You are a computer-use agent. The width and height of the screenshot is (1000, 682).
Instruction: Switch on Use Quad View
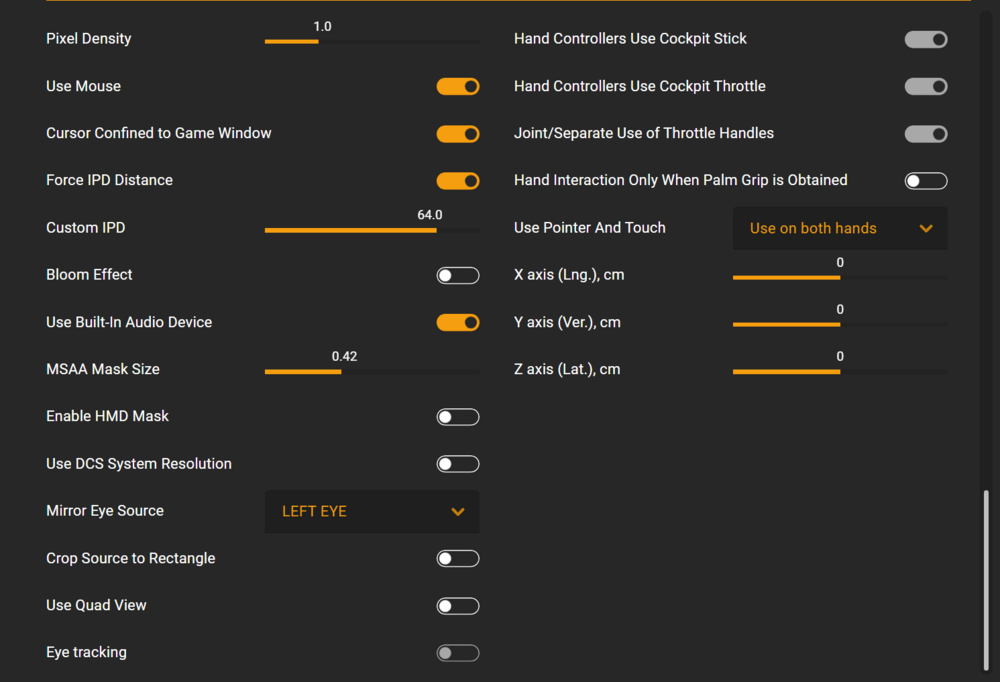(x=458, y=606)
